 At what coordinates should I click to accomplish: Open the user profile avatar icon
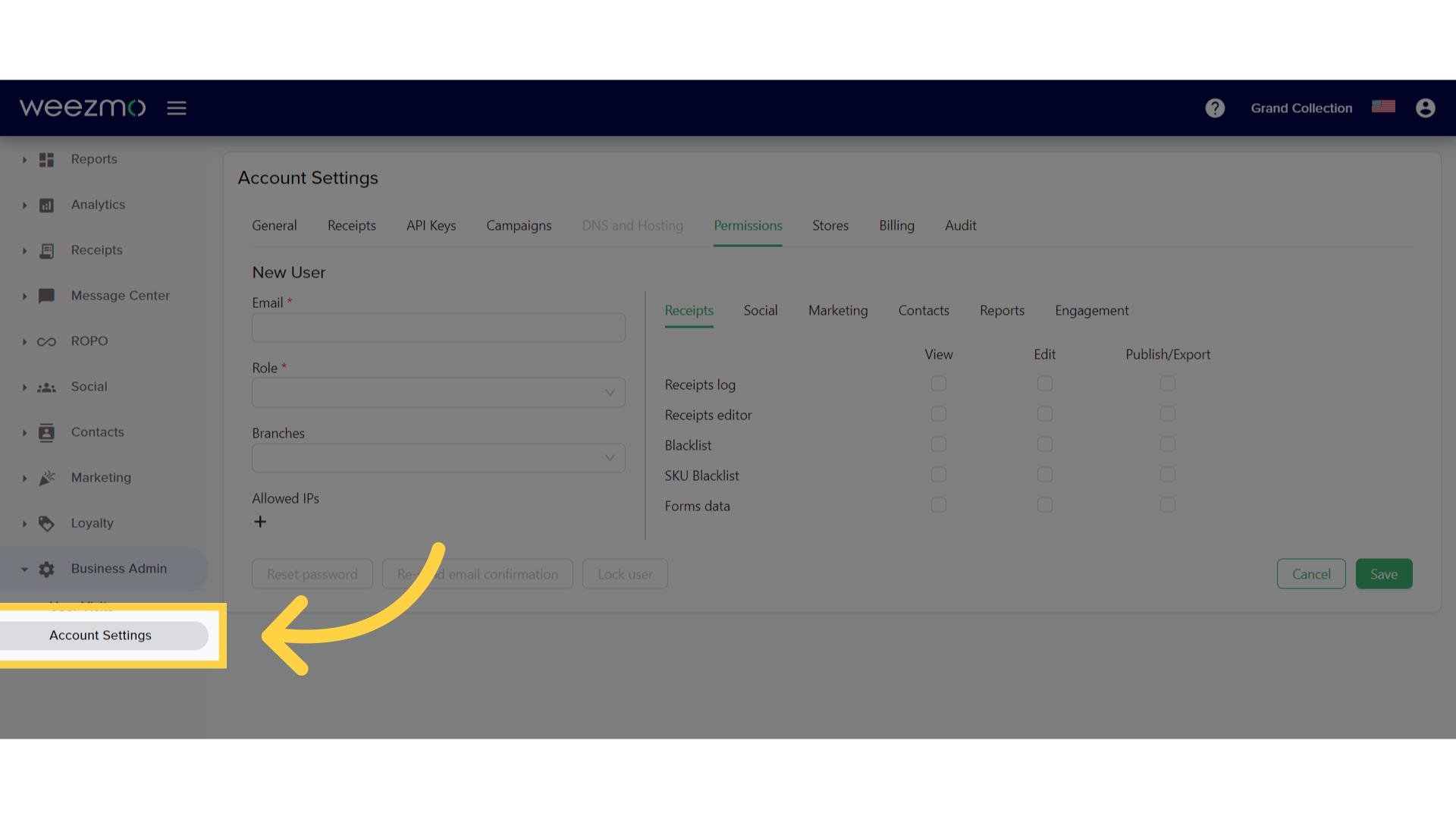[1426, 108]
